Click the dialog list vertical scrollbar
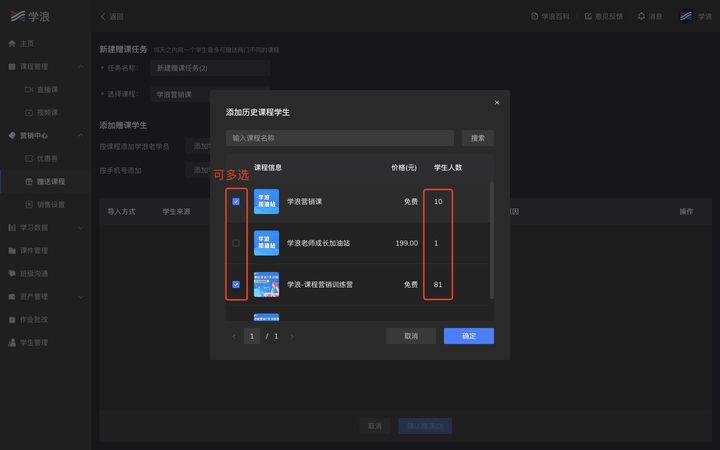The width and height of the screenshot is (720, 450). pyautogui.click(x=492, y=240)
